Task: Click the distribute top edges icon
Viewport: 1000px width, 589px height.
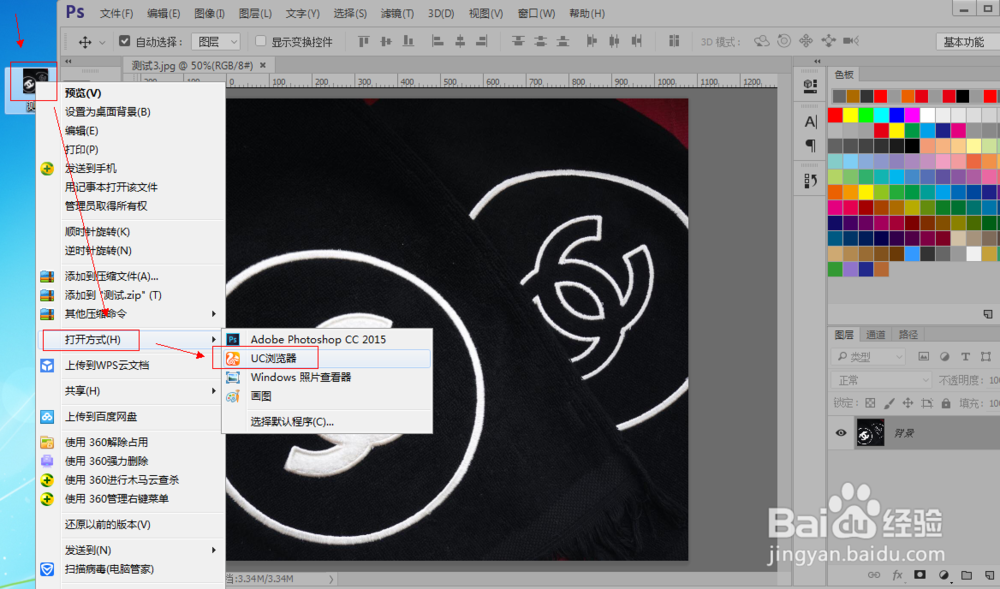Action: 518,41
